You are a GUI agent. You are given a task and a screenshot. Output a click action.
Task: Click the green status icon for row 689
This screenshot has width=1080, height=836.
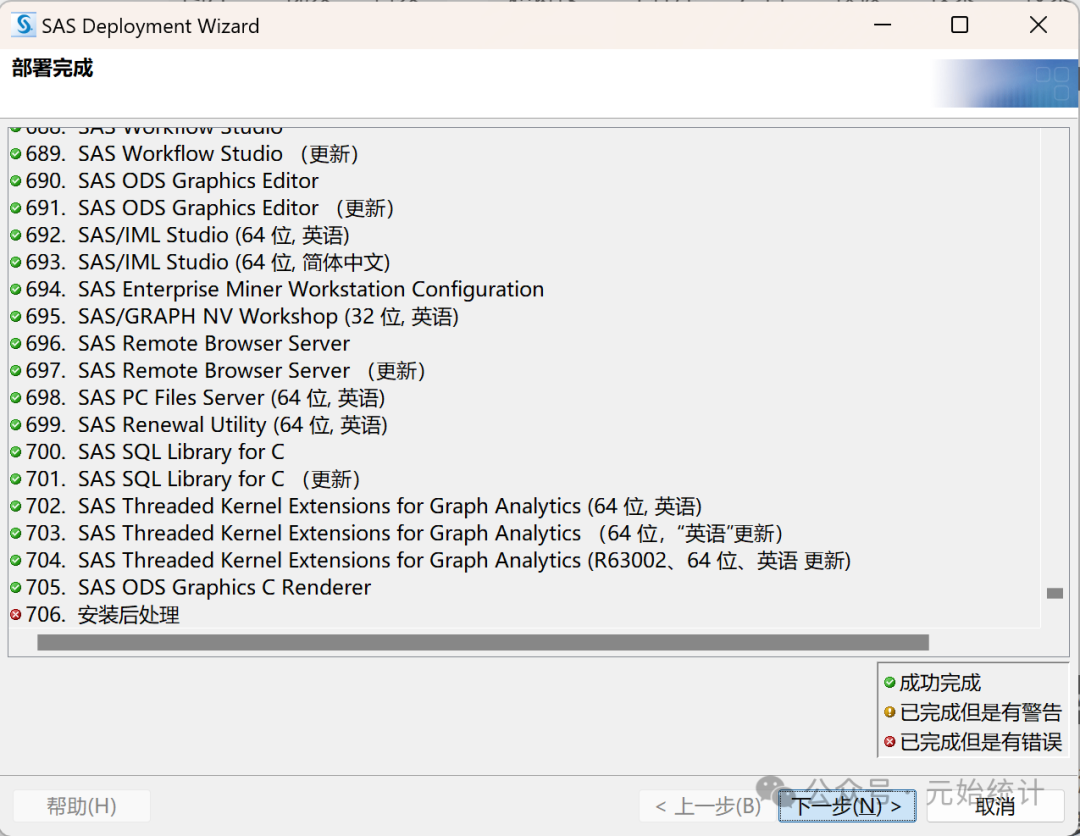pyautogui.click(x=16, y=154)
